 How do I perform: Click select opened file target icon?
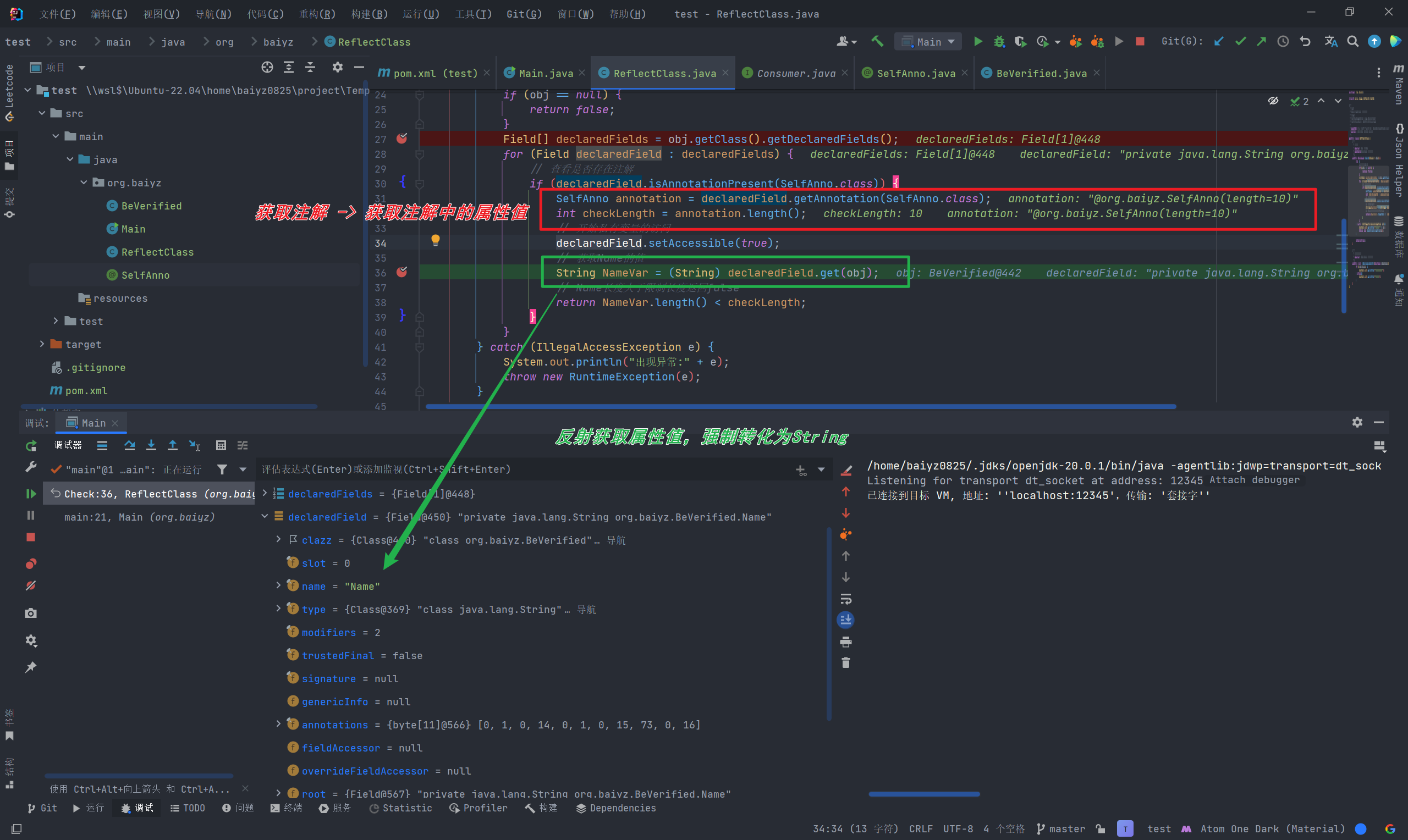pos(267,68)
